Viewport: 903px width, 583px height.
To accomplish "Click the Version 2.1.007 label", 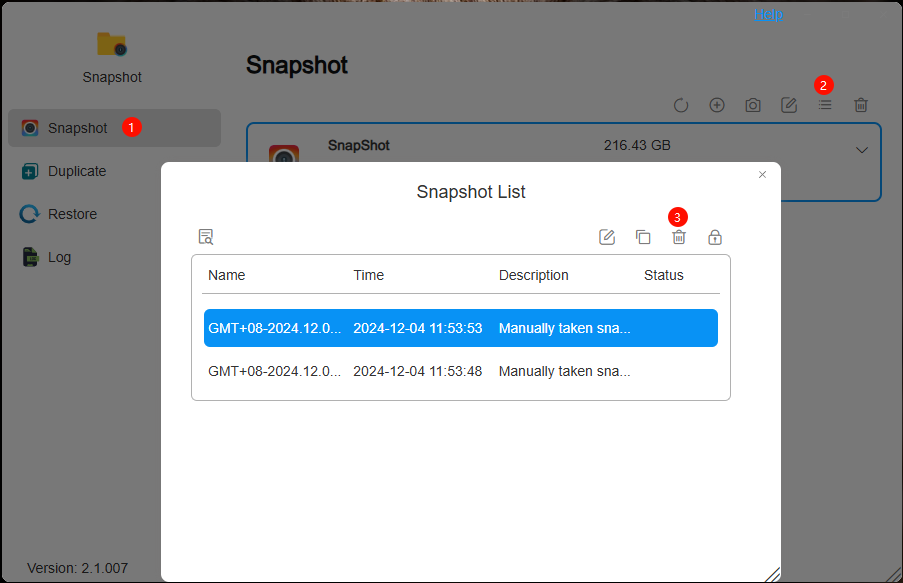I will pos(77,568).
